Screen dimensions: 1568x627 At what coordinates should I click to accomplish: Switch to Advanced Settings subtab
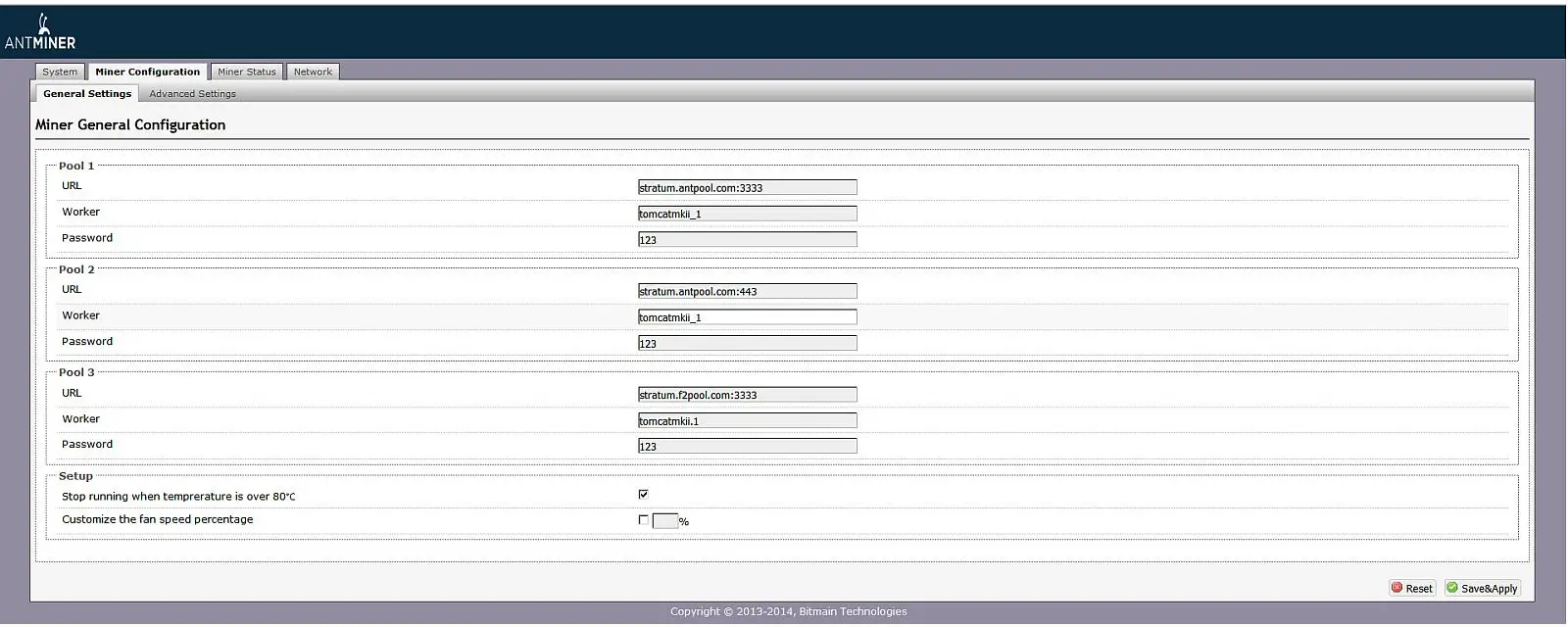click(192, 94)
